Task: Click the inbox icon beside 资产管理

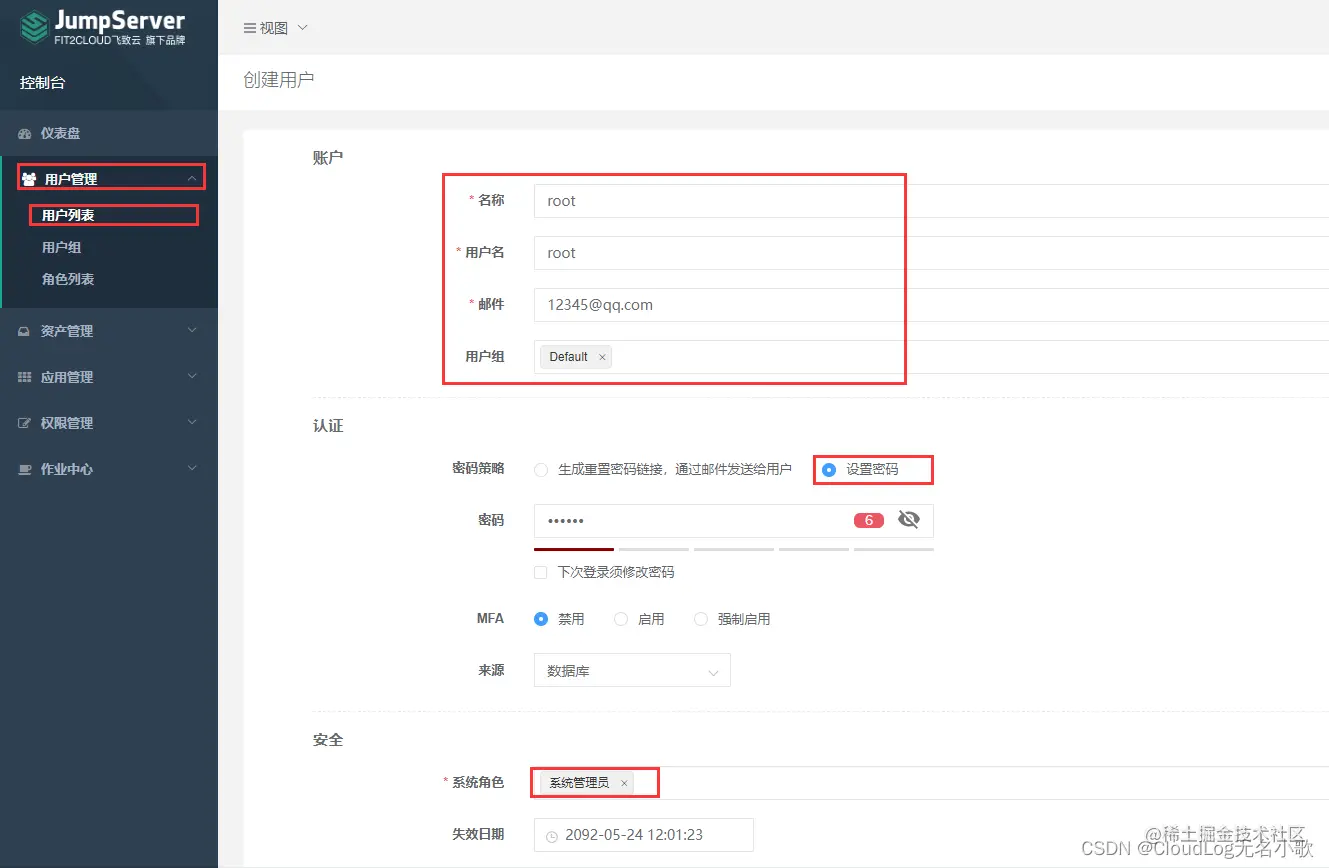Action: [x=25, y=332]
